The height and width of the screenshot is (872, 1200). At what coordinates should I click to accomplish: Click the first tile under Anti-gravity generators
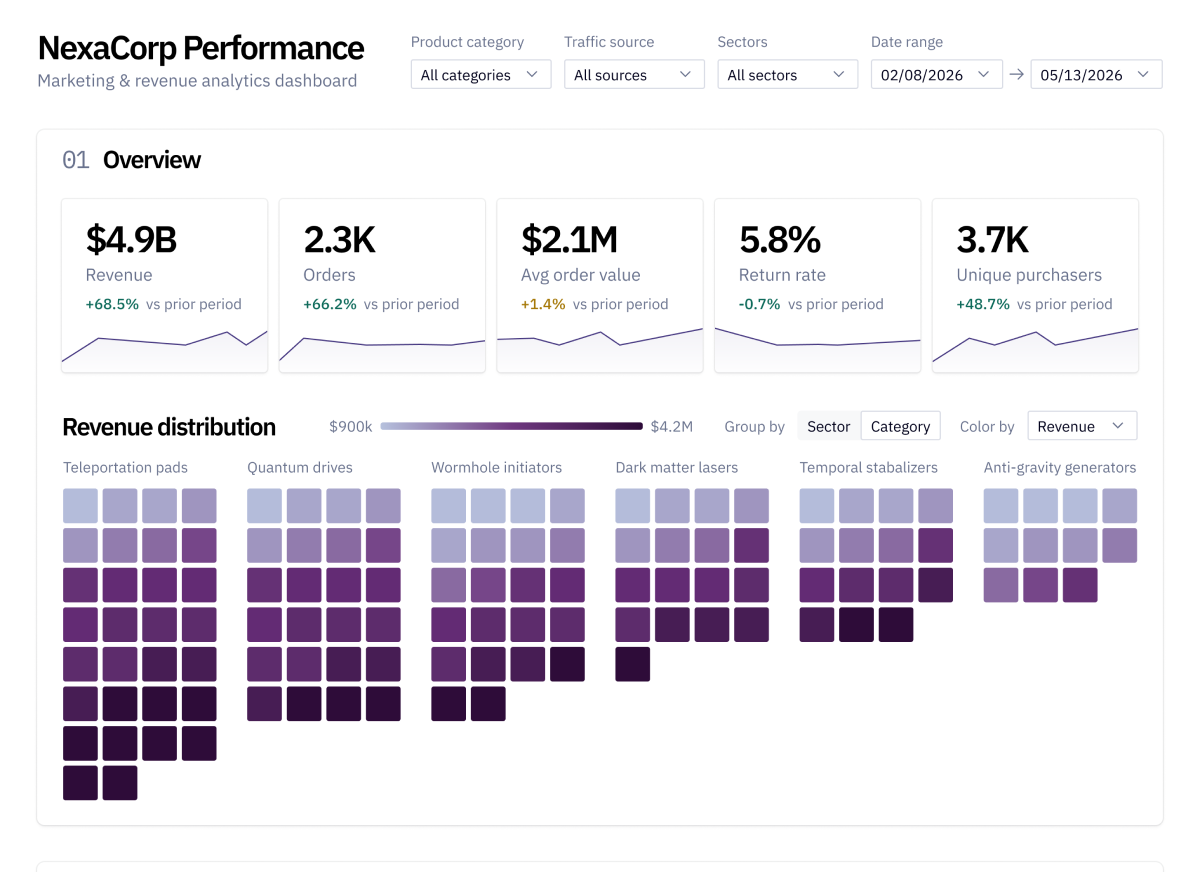[x=1002, y=506]
